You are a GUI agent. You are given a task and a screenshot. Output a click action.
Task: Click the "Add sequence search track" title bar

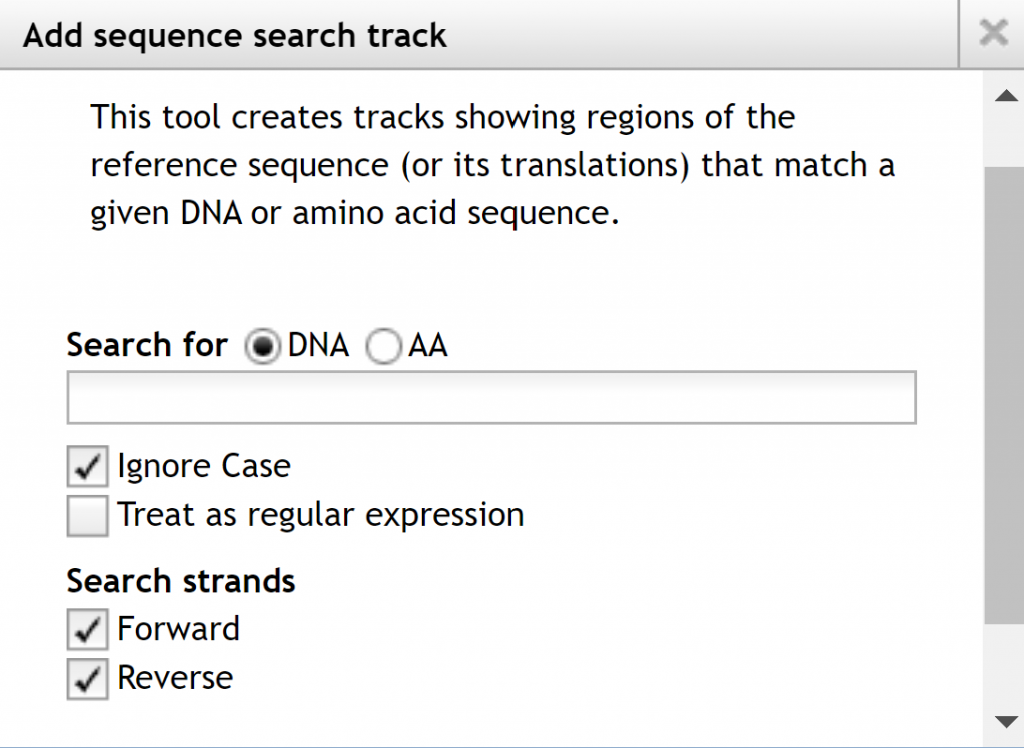[235, 36]
